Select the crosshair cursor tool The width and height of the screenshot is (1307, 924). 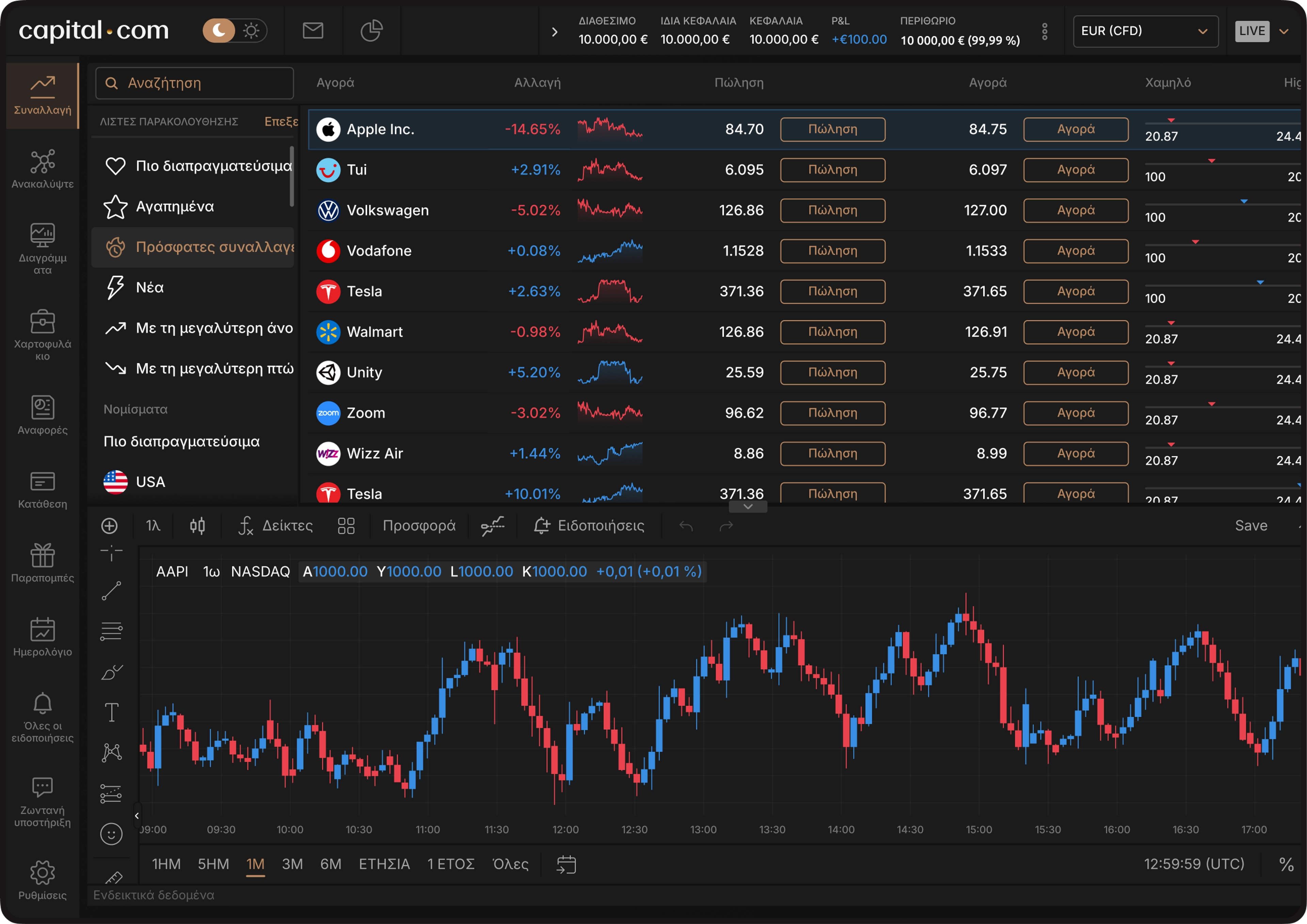pyautogui.click(x=112, y=552)
